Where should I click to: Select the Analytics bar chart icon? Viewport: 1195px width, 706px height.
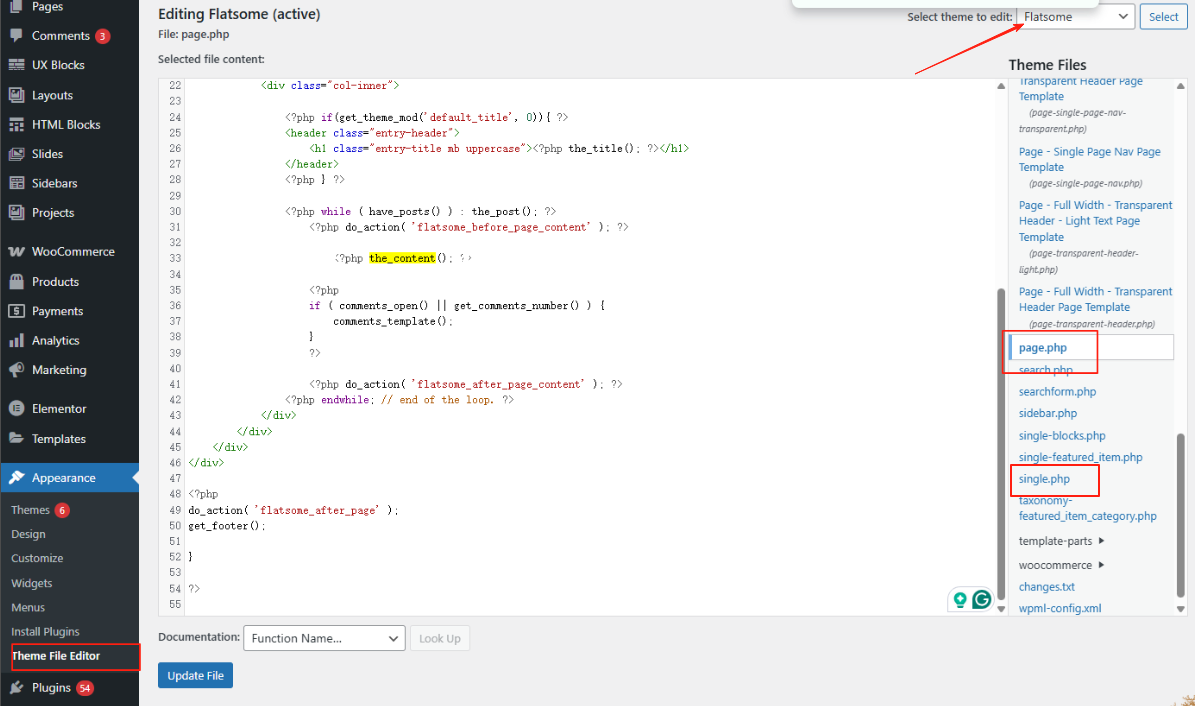[x=18, y=340]
